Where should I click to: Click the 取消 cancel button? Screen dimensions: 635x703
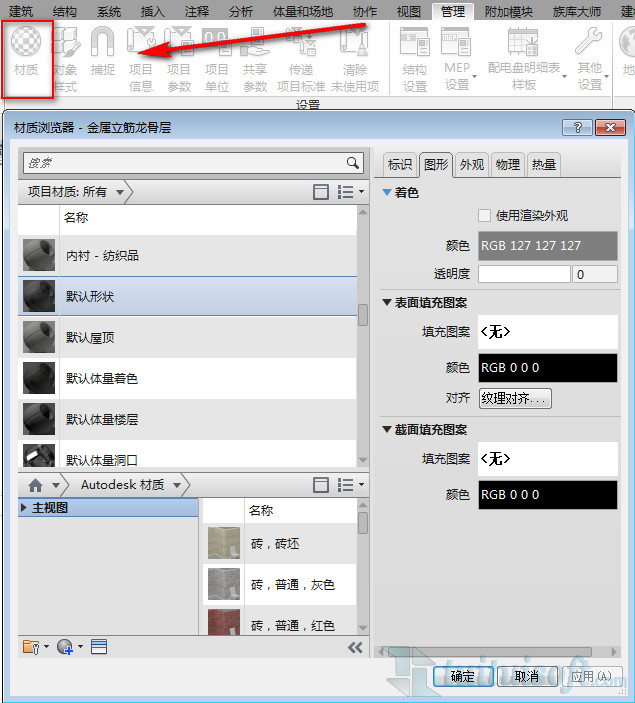point(526,676)
